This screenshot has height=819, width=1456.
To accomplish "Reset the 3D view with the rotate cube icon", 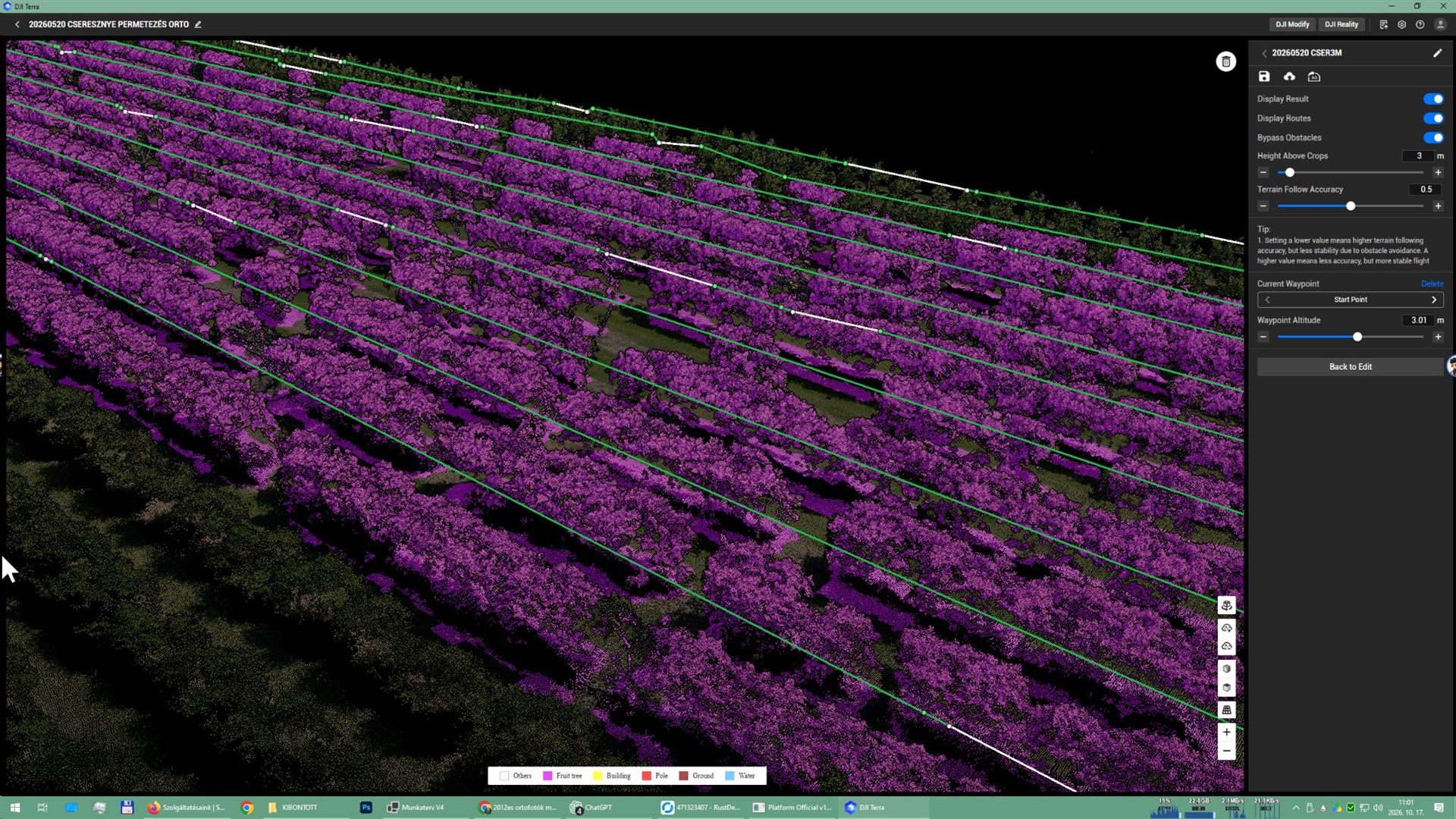I will click(x=1226, y=605).
